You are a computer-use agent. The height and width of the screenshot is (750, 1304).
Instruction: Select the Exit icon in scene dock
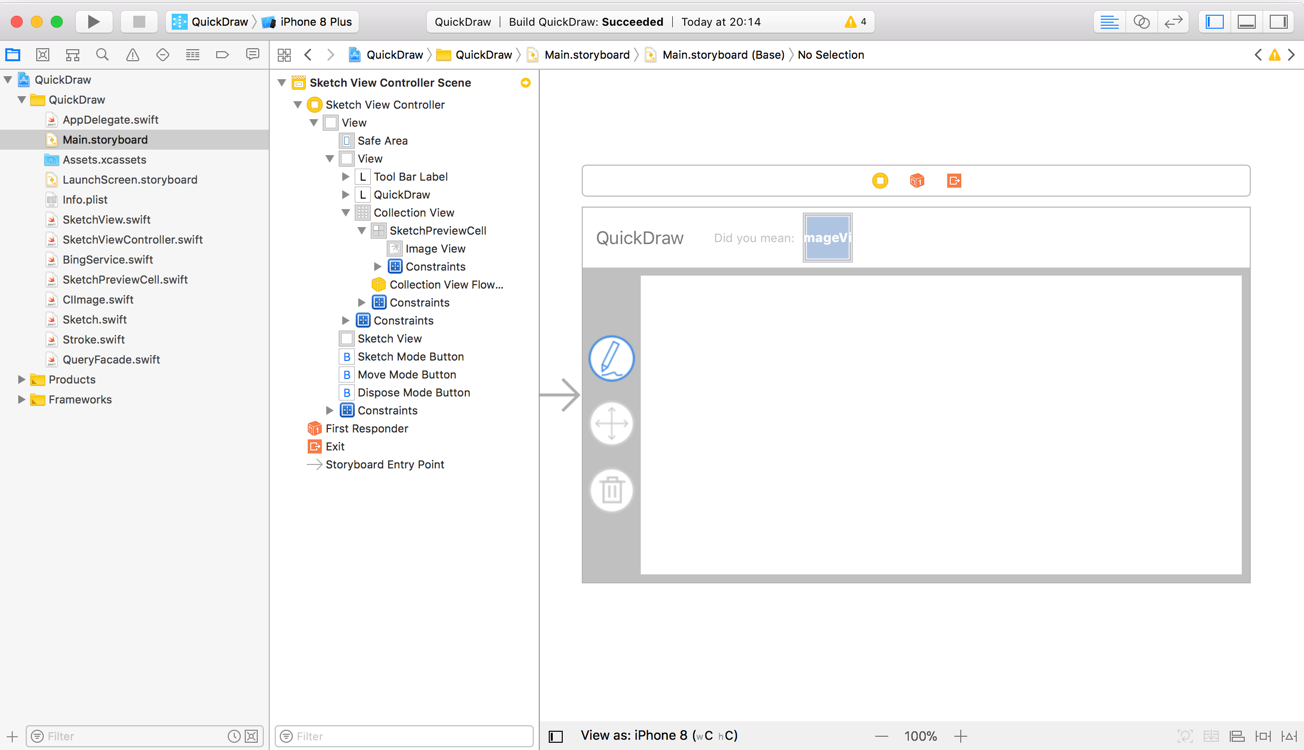pos(954,181)
